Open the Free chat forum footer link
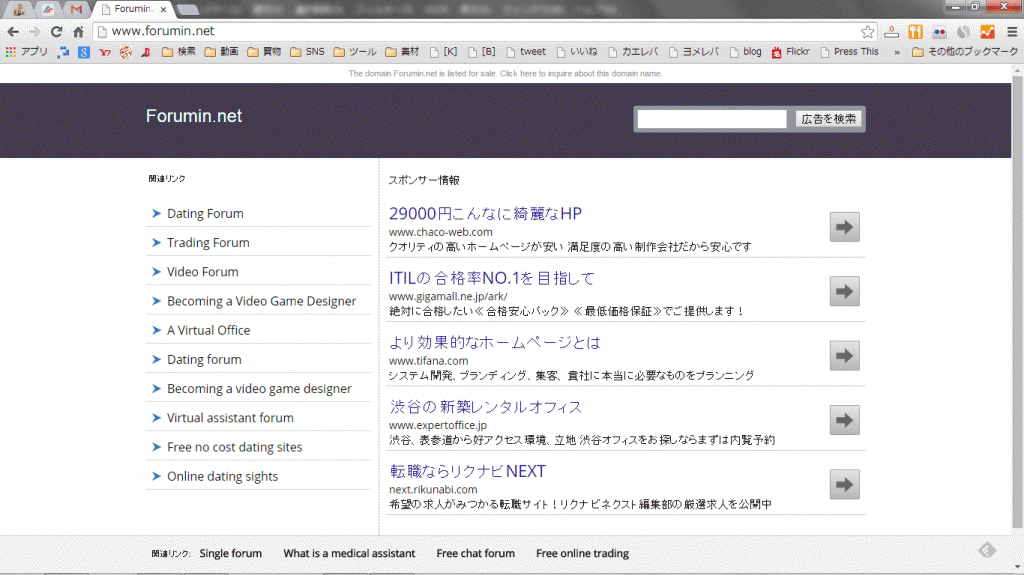This screenshot has height=575, width=1024. click(x=475, y=553)
